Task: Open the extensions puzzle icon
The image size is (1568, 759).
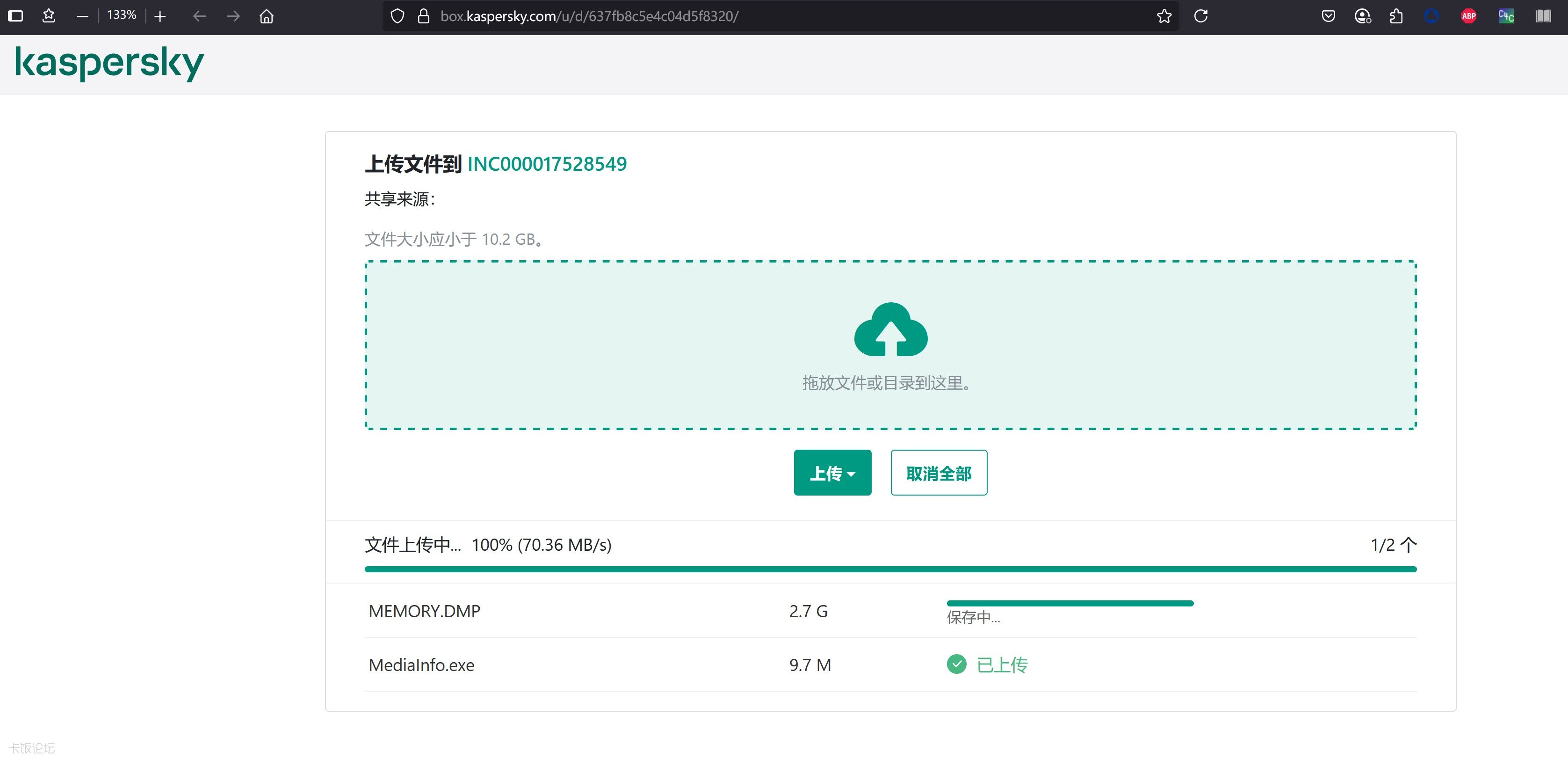Action: click(x=1396, y=16)
